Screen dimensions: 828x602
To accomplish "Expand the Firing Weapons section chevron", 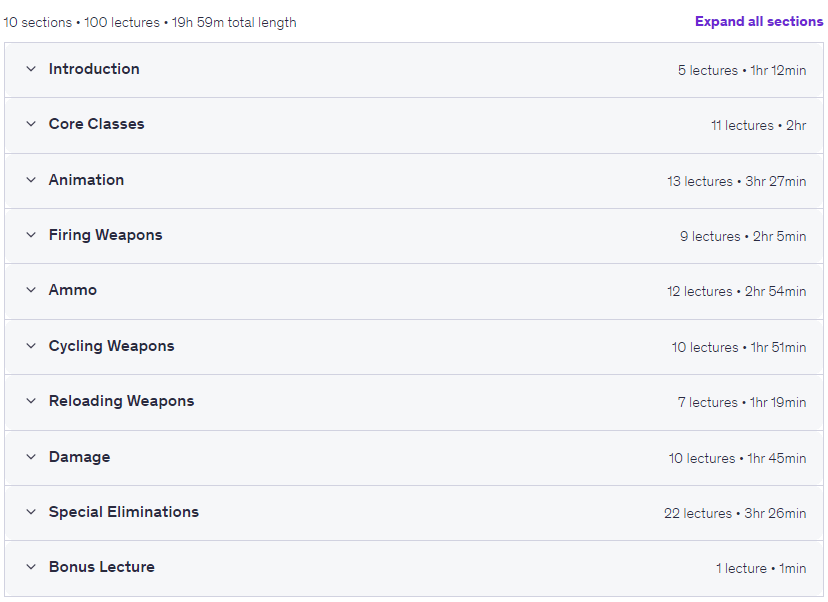I will (31, 235).
